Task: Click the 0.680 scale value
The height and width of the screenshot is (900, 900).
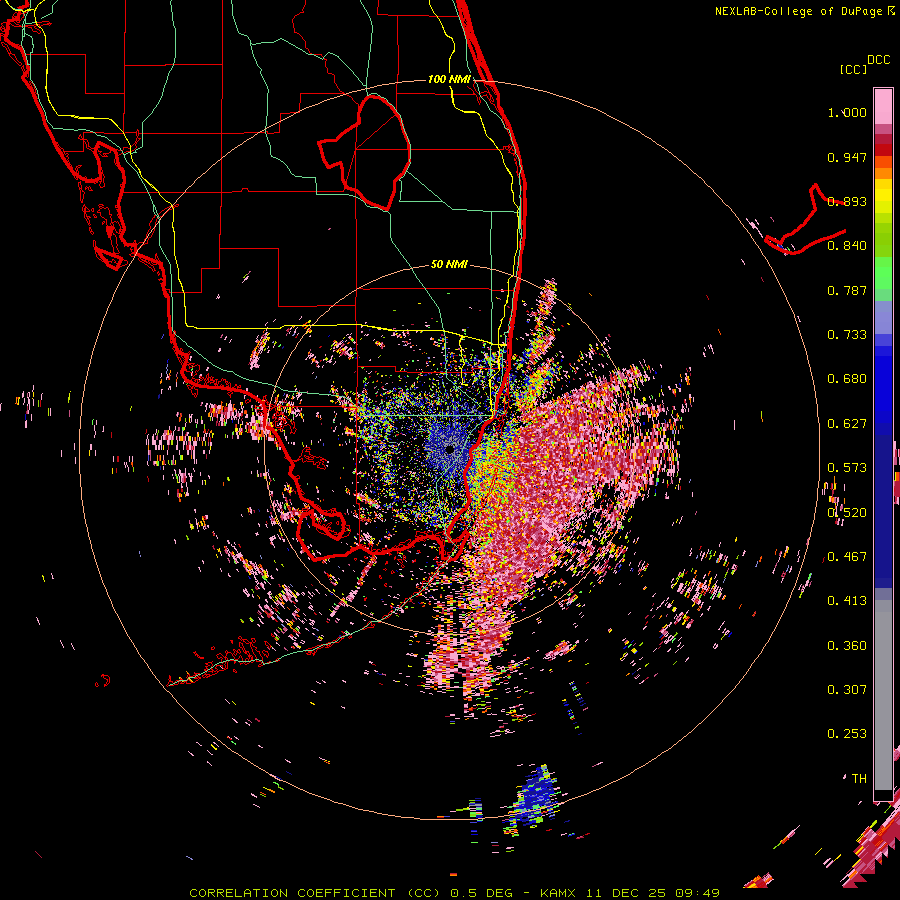Action: [x=847, y=379]
